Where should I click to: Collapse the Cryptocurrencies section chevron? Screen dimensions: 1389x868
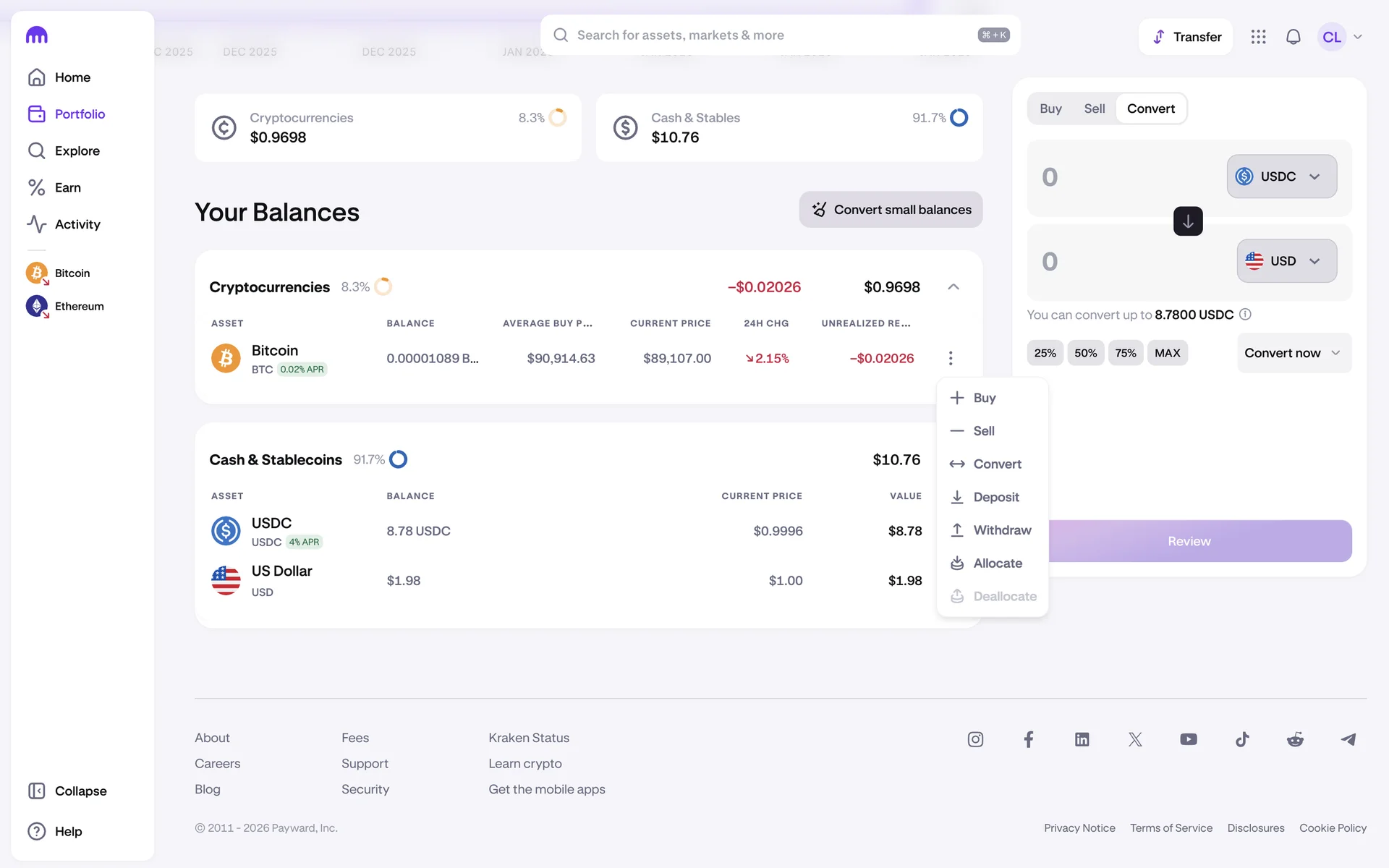[x=953, y=287]
